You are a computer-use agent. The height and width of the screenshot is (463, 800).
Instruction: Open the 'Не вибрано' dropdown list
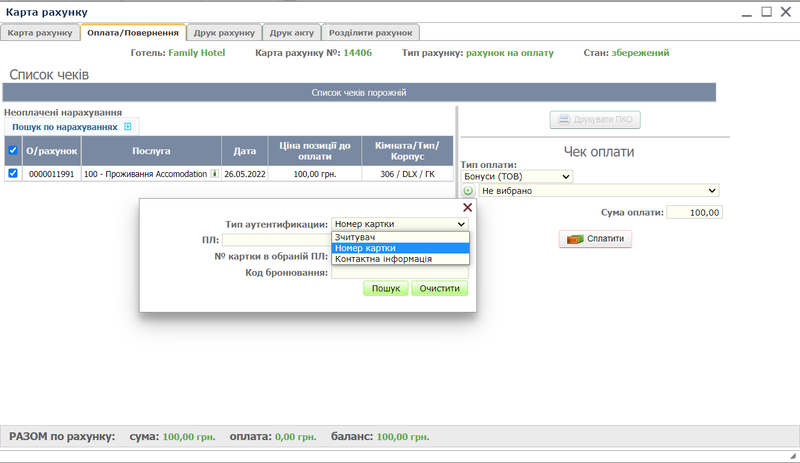599,190
